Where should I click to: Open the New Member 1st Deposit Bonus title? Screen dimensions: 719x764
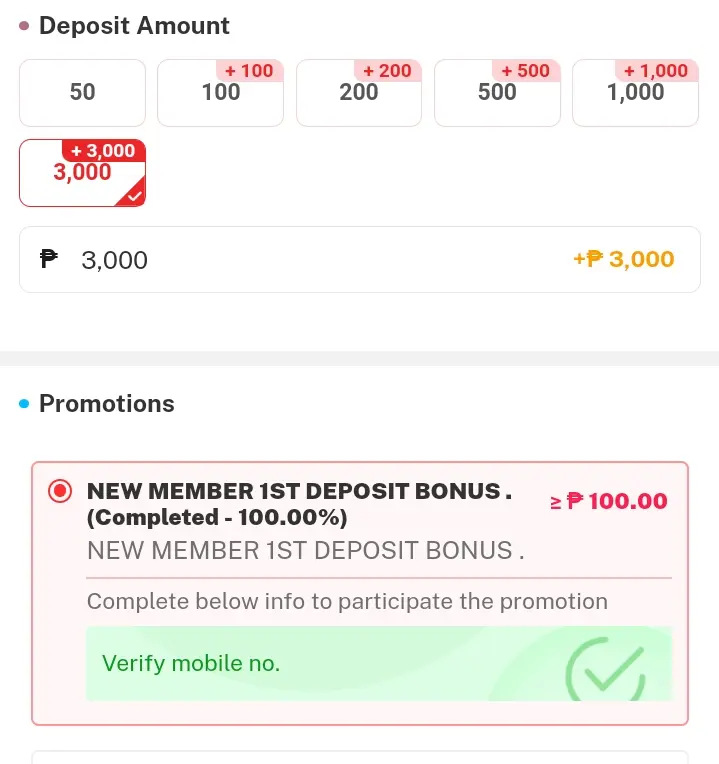pos(299,504)
